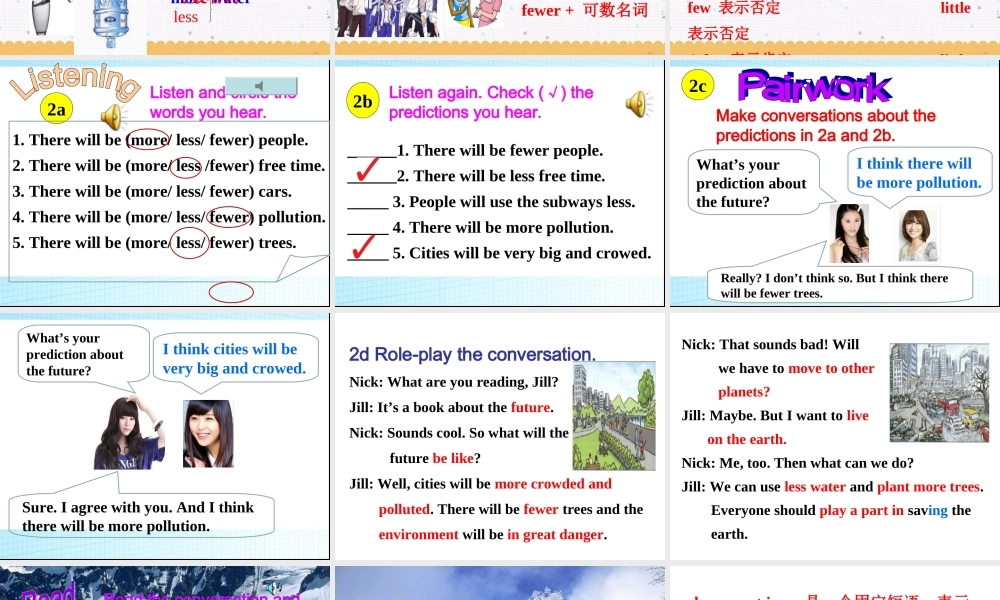
Task: Click circled word 'fewer' in the 2a pollution sentence
Action: click(x=230, y=217)
